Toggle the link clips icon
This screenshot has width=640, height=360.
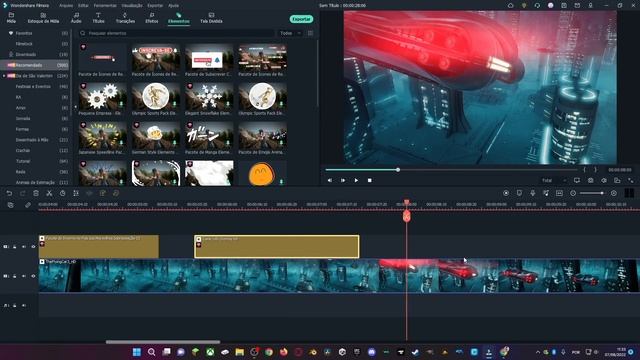(28, 205)
